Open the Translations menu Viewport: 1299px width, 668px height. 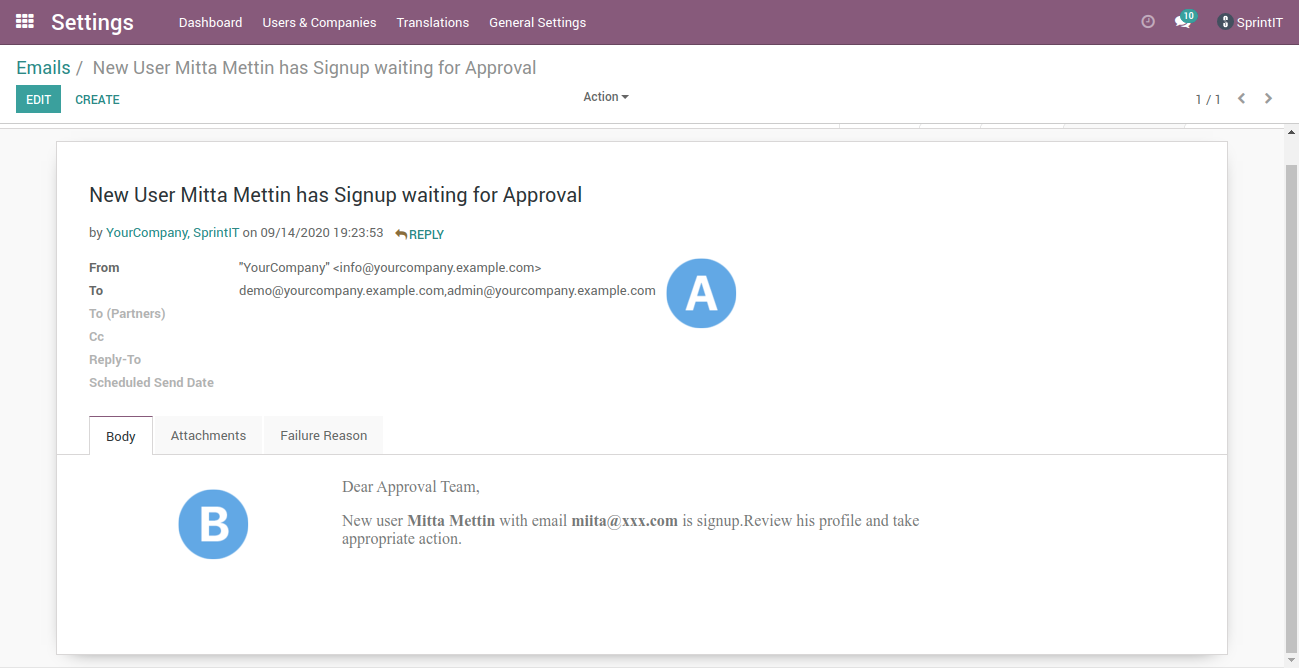pyautogui.click(x=432, y=22)
